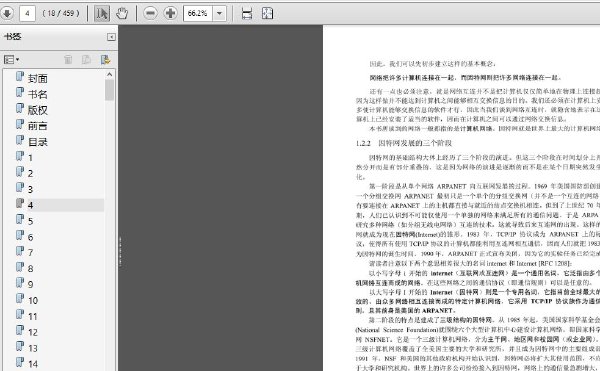Jump to bookmark 11
The height and width of the screenshot is (371, 600).
(33, 316)
